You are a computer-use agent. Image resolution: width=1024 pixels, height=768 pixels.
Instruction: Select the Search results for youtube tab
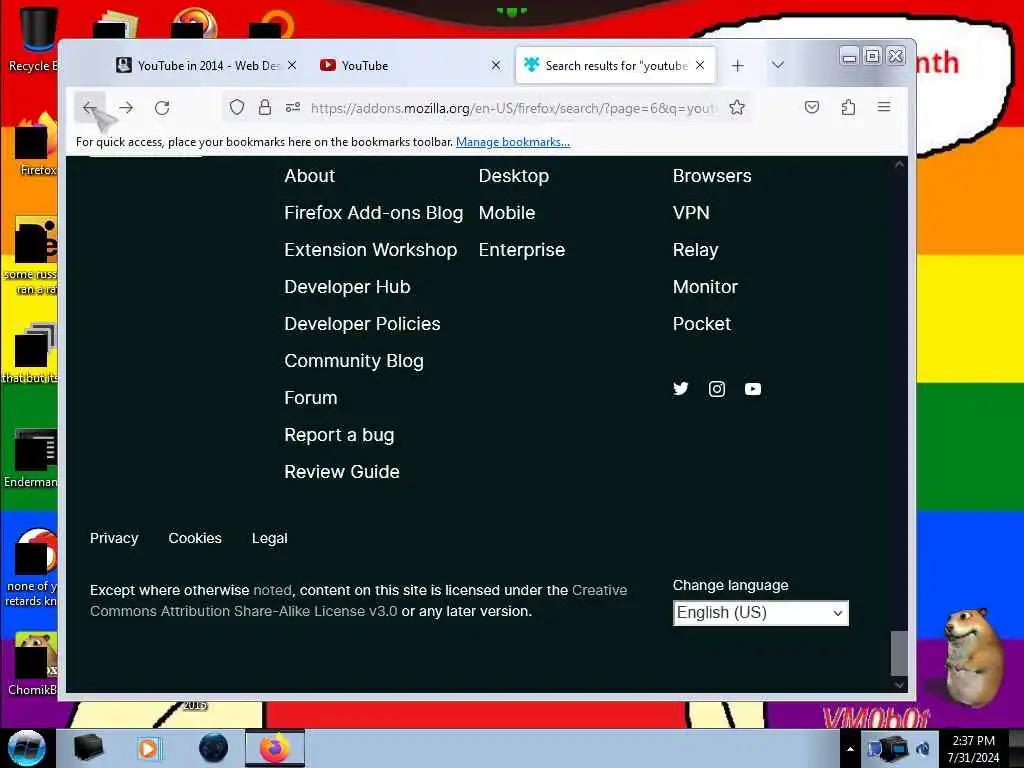pyautogui.click(x=615, y=65)
